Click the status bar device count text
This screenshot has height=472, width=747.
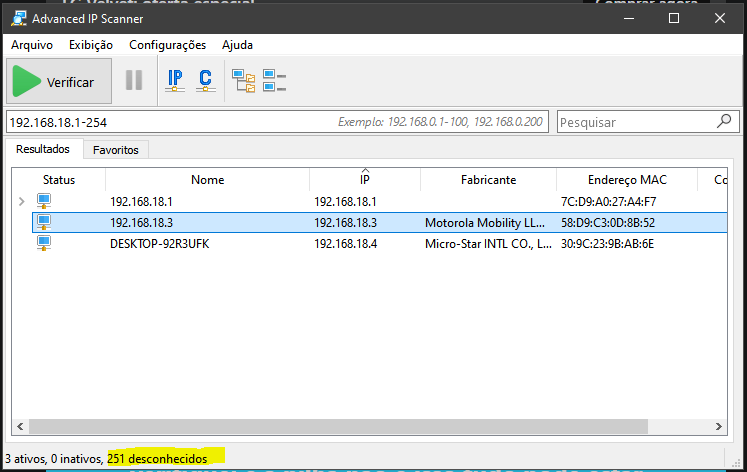[x=106, y=459]
